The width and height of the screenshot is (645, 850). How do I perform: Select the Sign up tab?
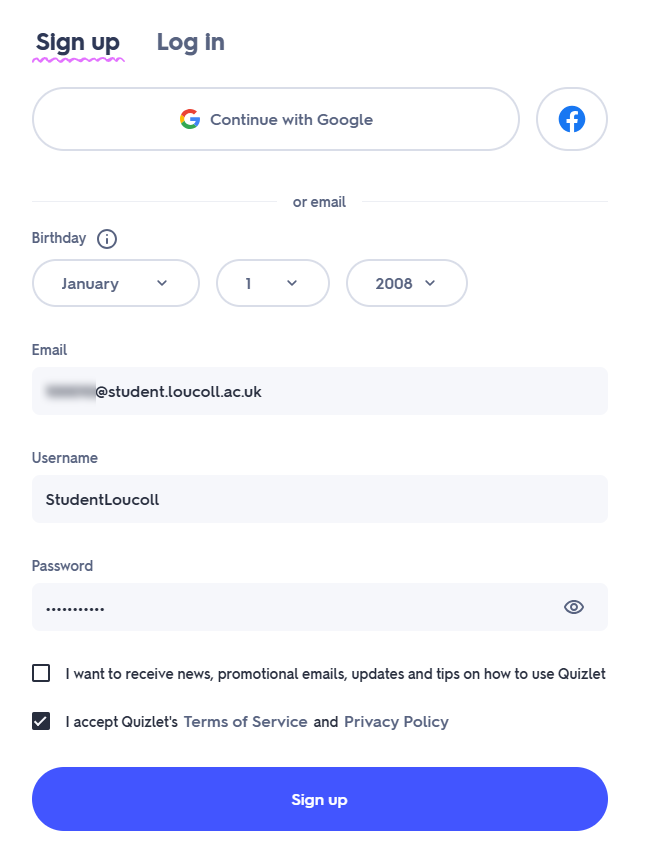78,43
